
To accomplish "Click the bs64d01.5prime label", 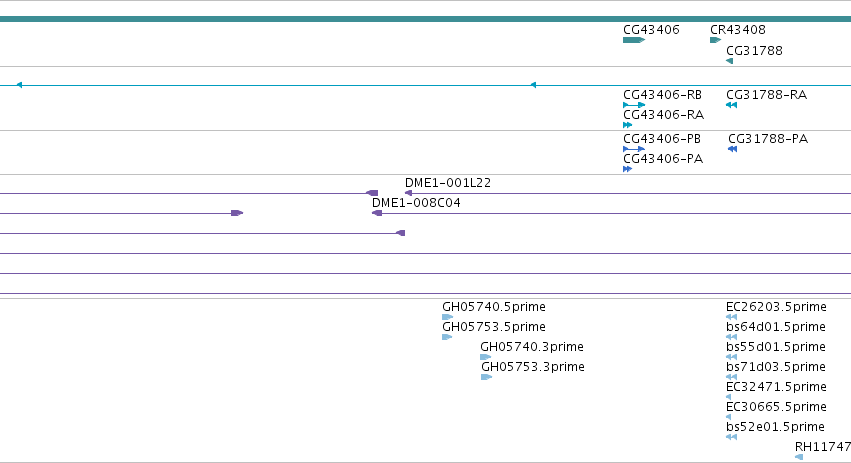I will click(x=776, y=327).
